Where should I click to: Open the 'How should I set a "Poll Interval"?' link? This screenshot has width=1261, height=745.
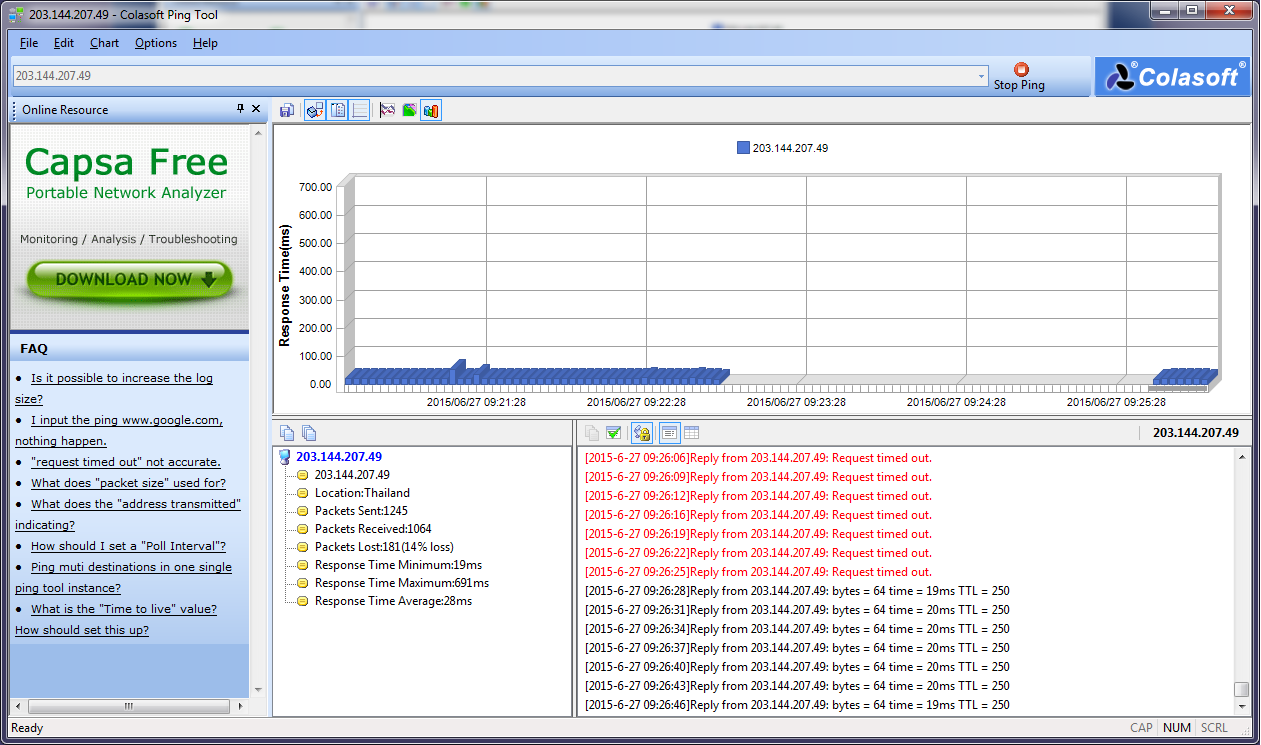tap(128, 546)
